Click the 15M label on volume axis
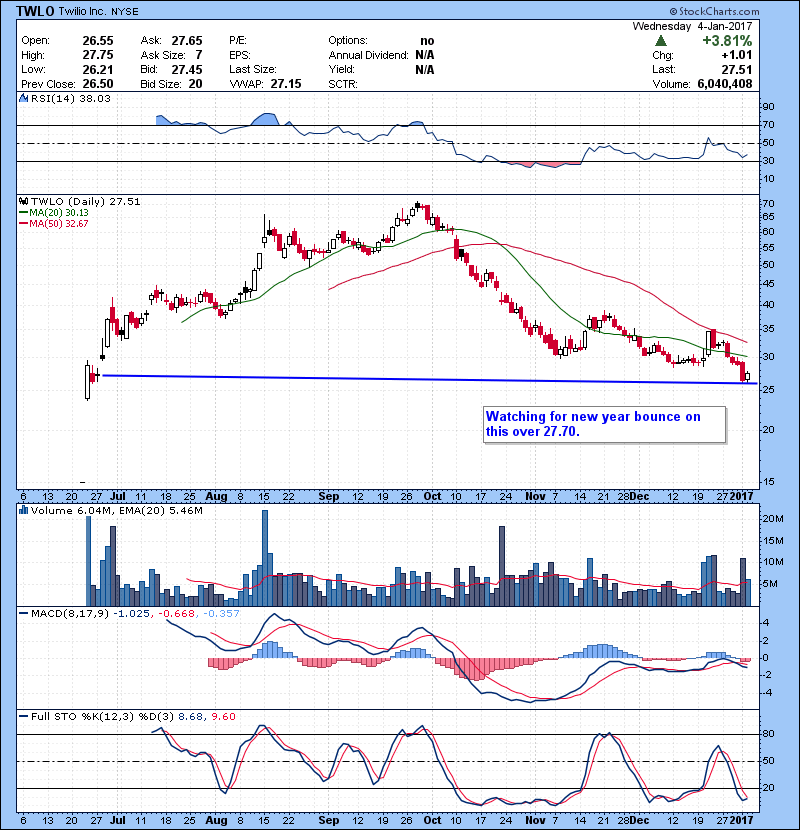The image size is (800, 830). click(x=772, y=541)
